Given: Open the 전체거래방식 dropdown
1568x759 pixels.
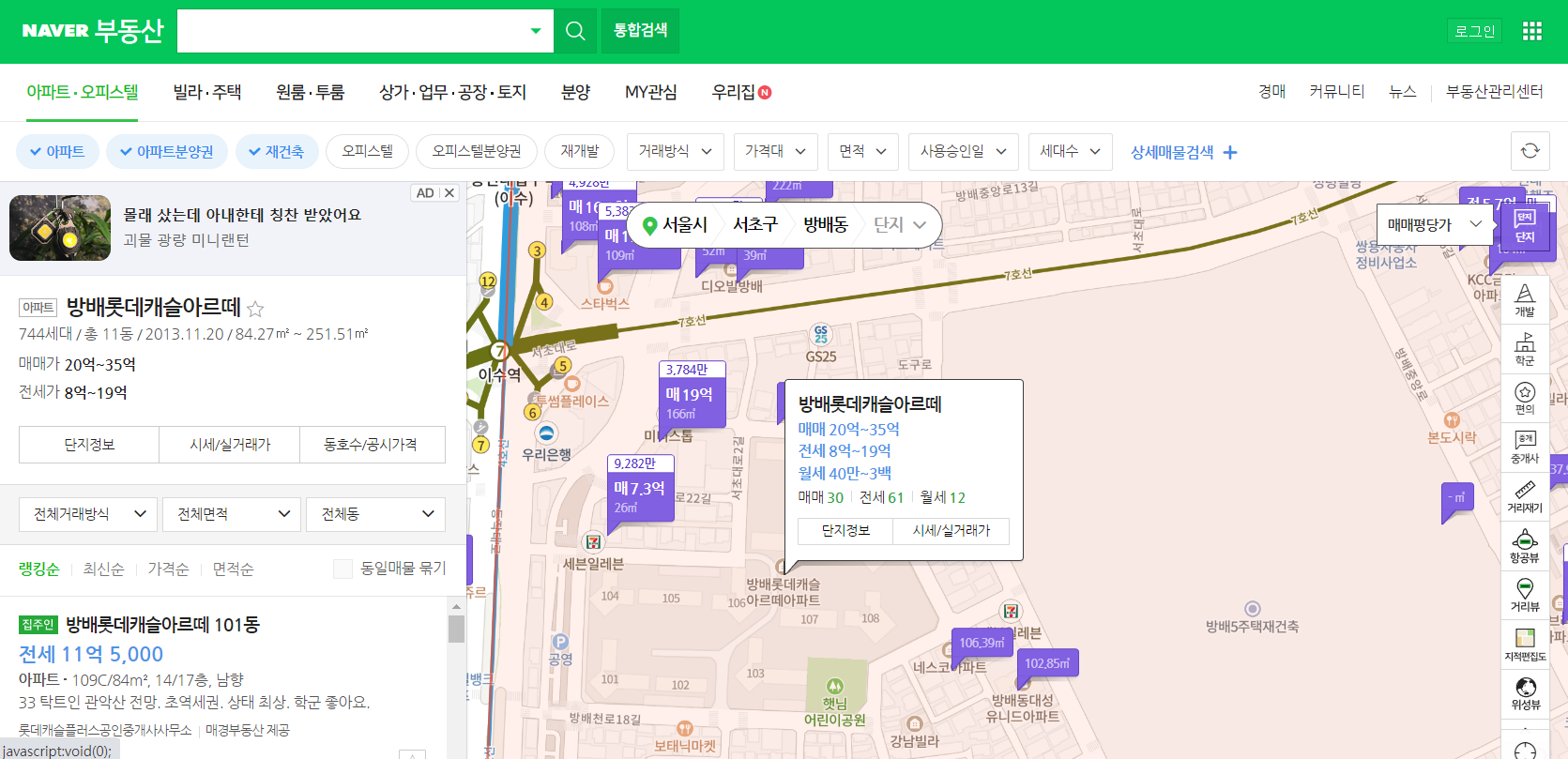Looking at the screenshot, I should pos(88,514).
